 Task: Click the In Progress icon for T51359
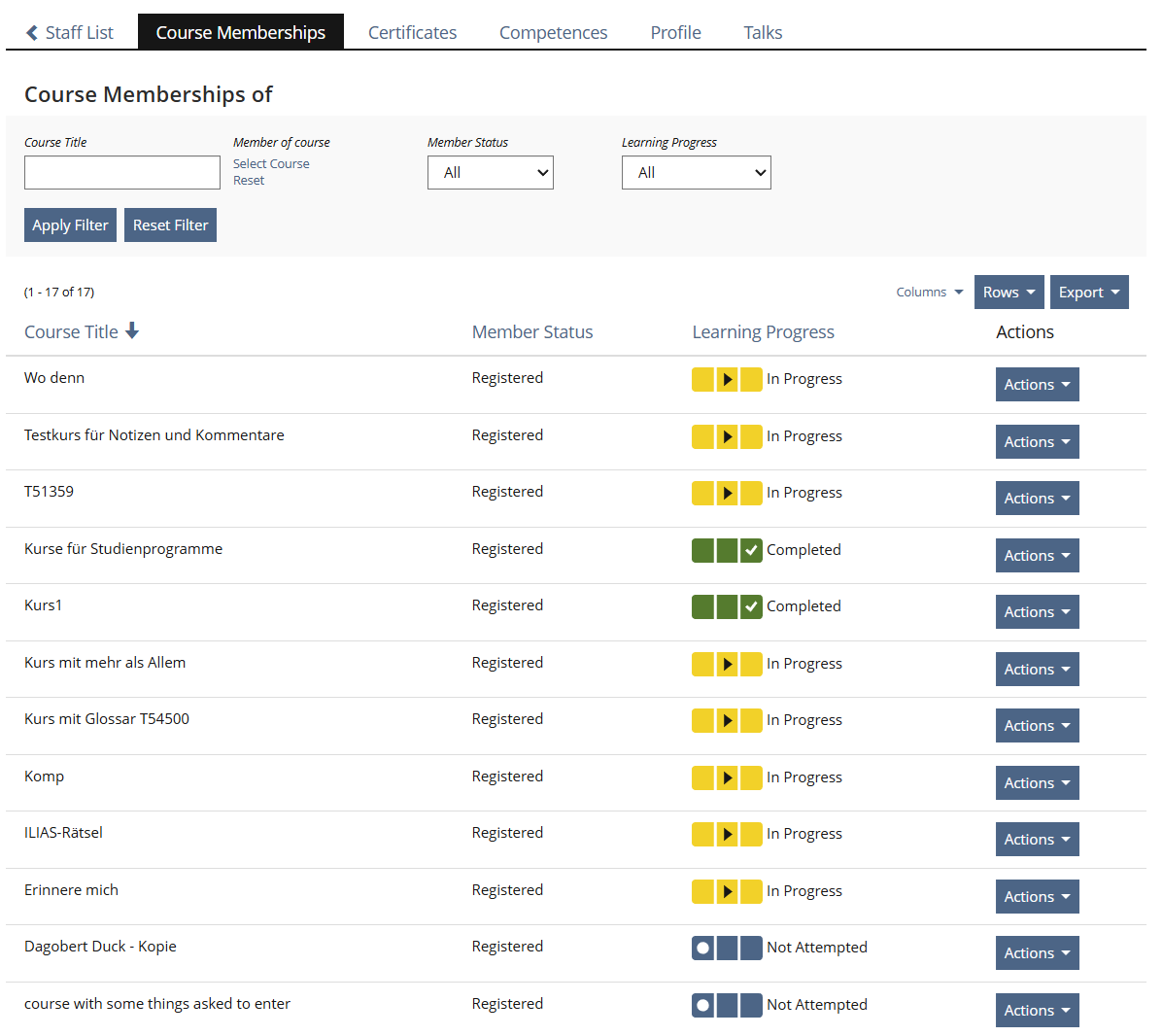pyautogui.click(x=727, y=493)
